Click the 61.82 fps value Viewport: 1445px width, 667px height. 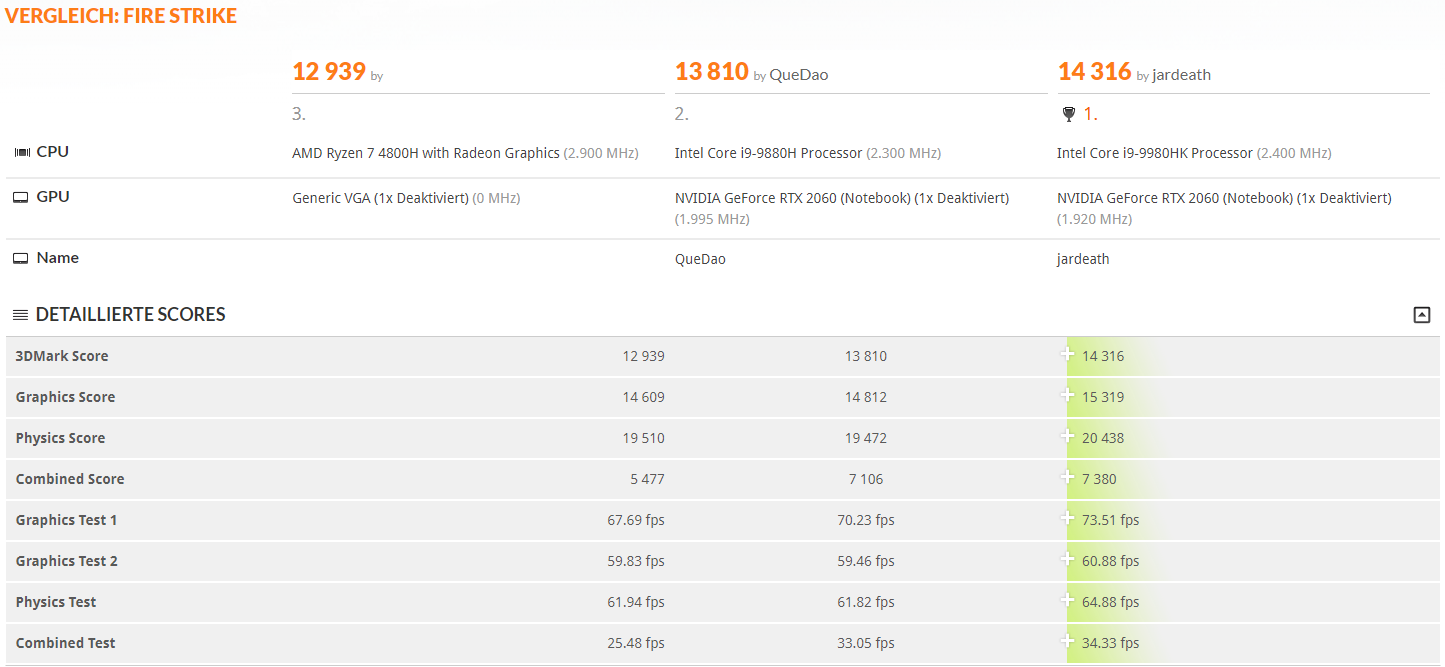tap(866, 602)
